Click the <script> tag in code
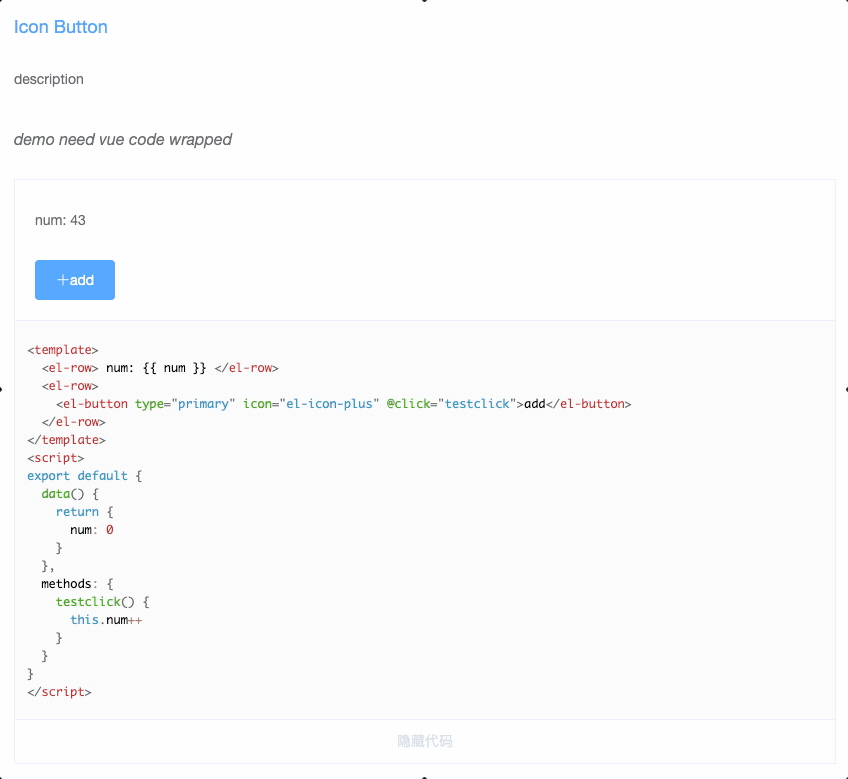The width and height of the screenshot is (848, 779). (54, 457)
